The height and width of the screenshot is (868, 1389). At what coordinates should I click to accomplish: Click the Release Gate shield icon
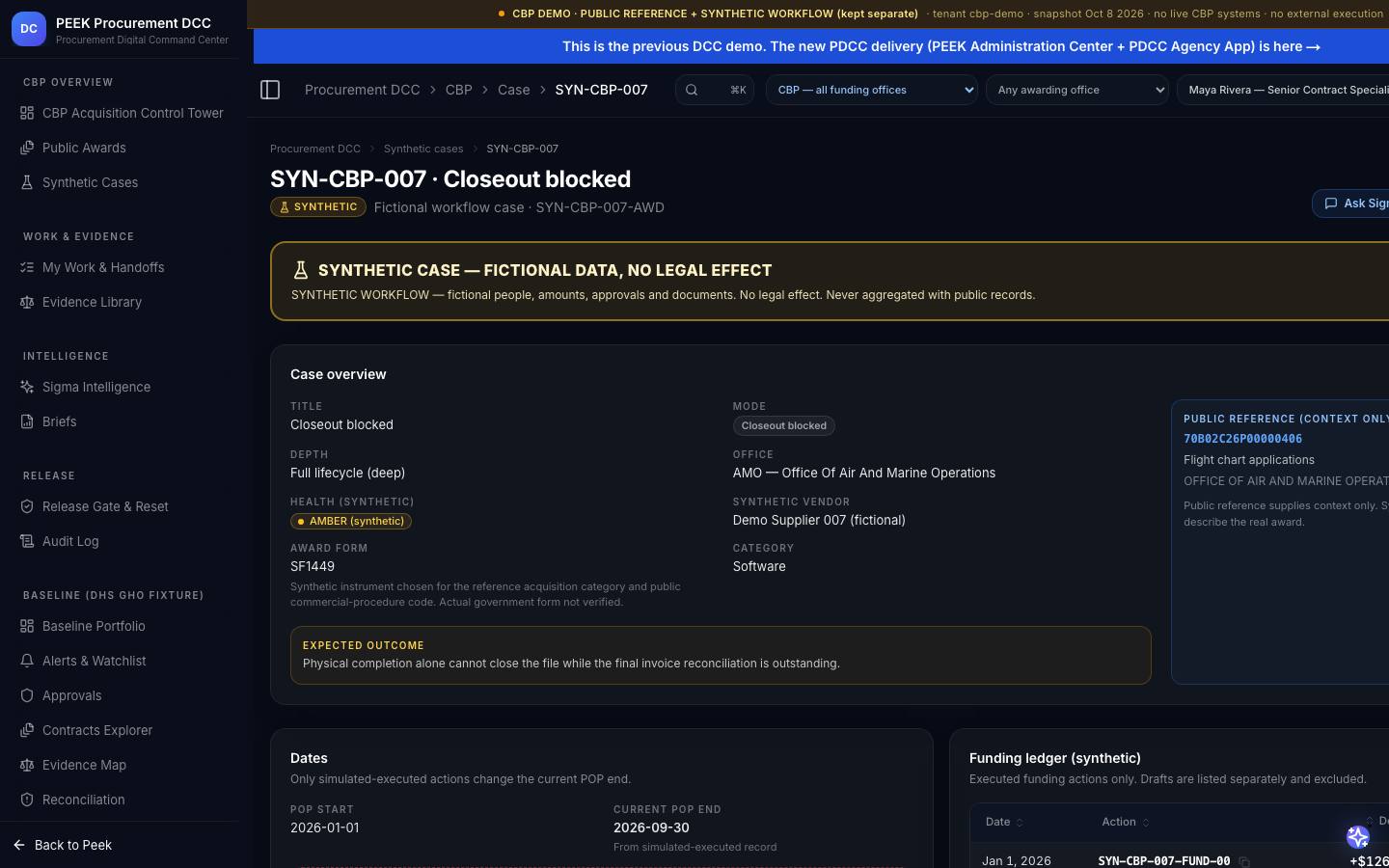(27, 506)
